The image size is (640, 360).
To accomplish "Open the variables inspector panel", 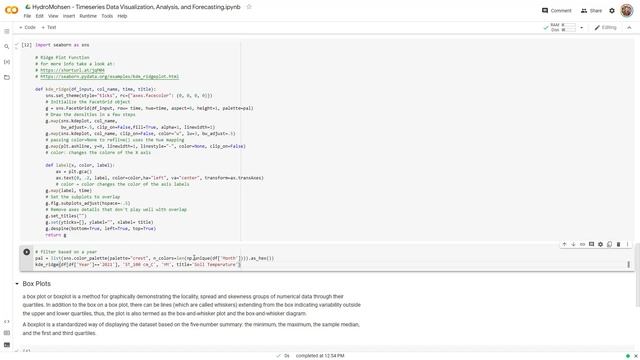I will point(7,62).
